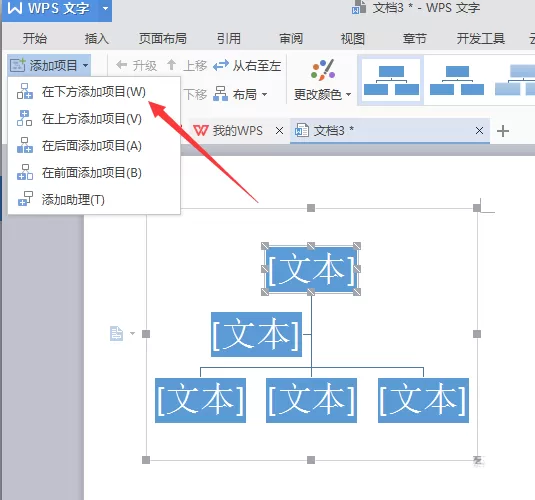Open the 章节 ribbon tab
This screenshot has height=500, width=535.
[415, 38]
